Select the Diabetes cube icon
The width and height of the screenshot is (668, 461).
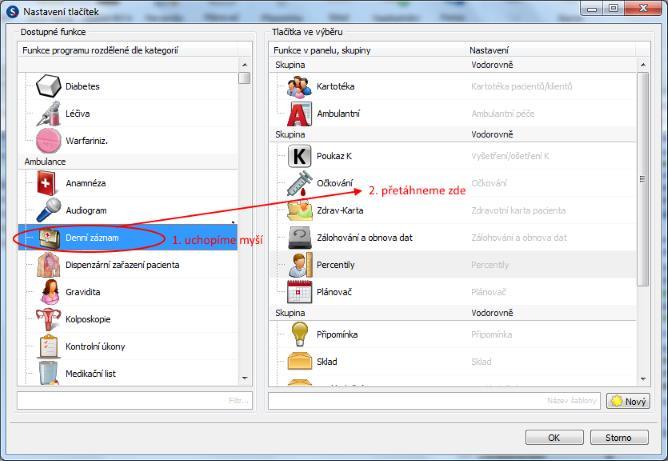point(48,86)
